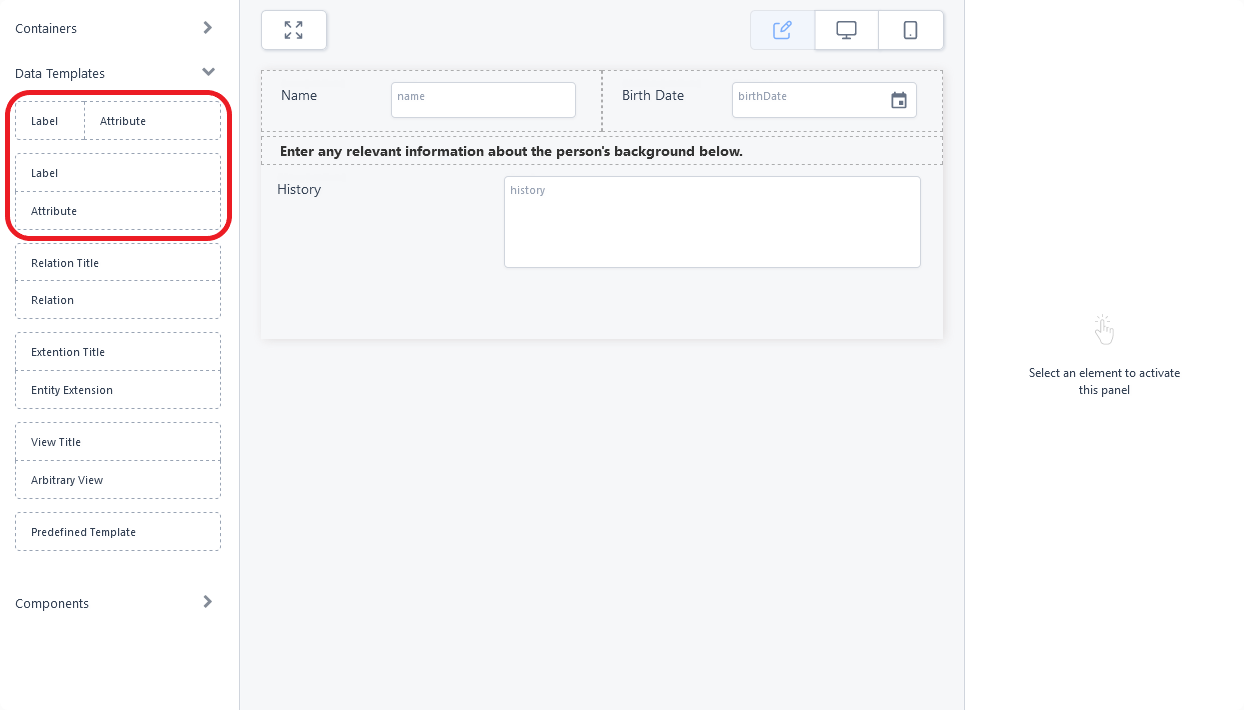1244x710 pixels.
Task: Choose the Relation template item
Action: click(x=118, y=300)
